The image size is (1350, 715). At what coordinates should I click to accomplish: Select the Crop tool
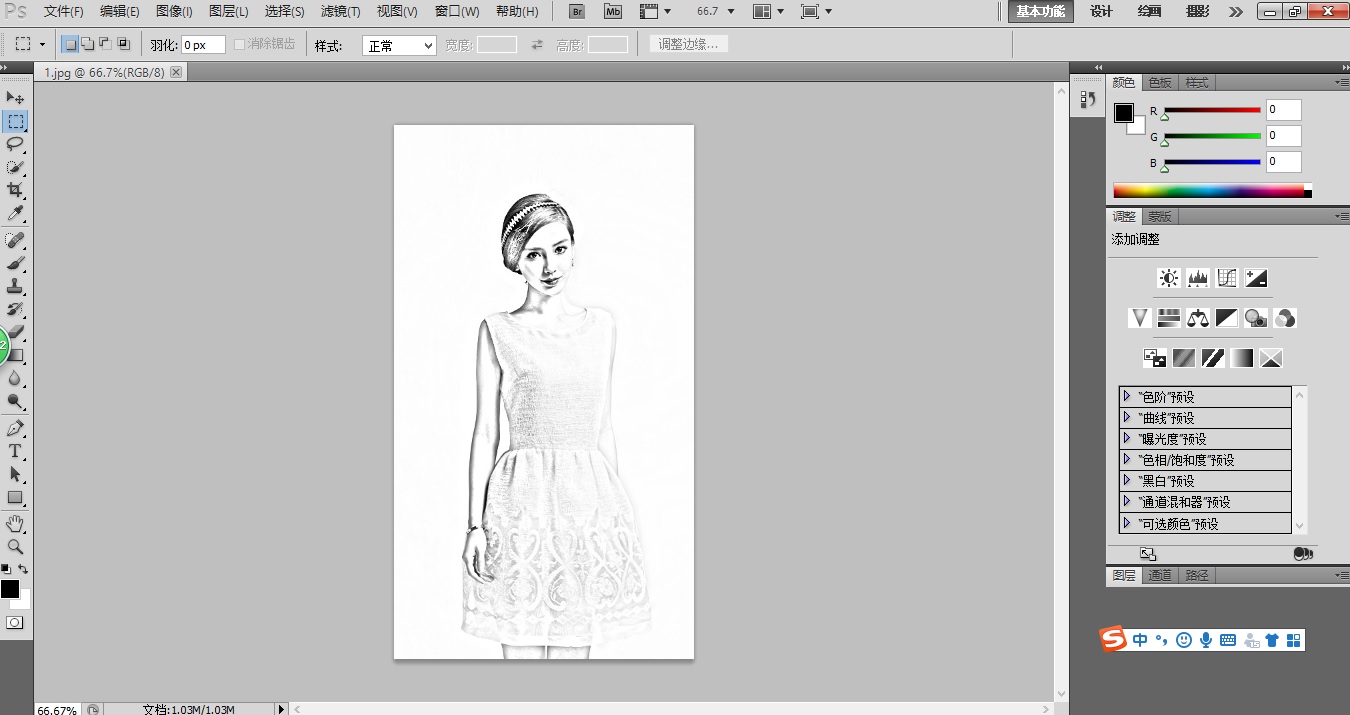[x=15, y=190]
